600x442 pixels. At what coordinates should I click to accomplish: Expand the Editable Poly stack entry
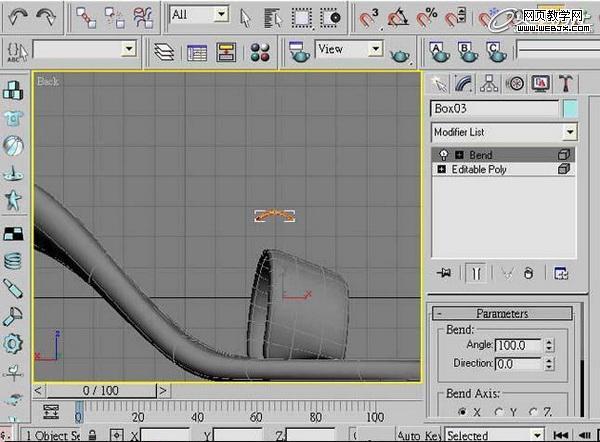442,169
